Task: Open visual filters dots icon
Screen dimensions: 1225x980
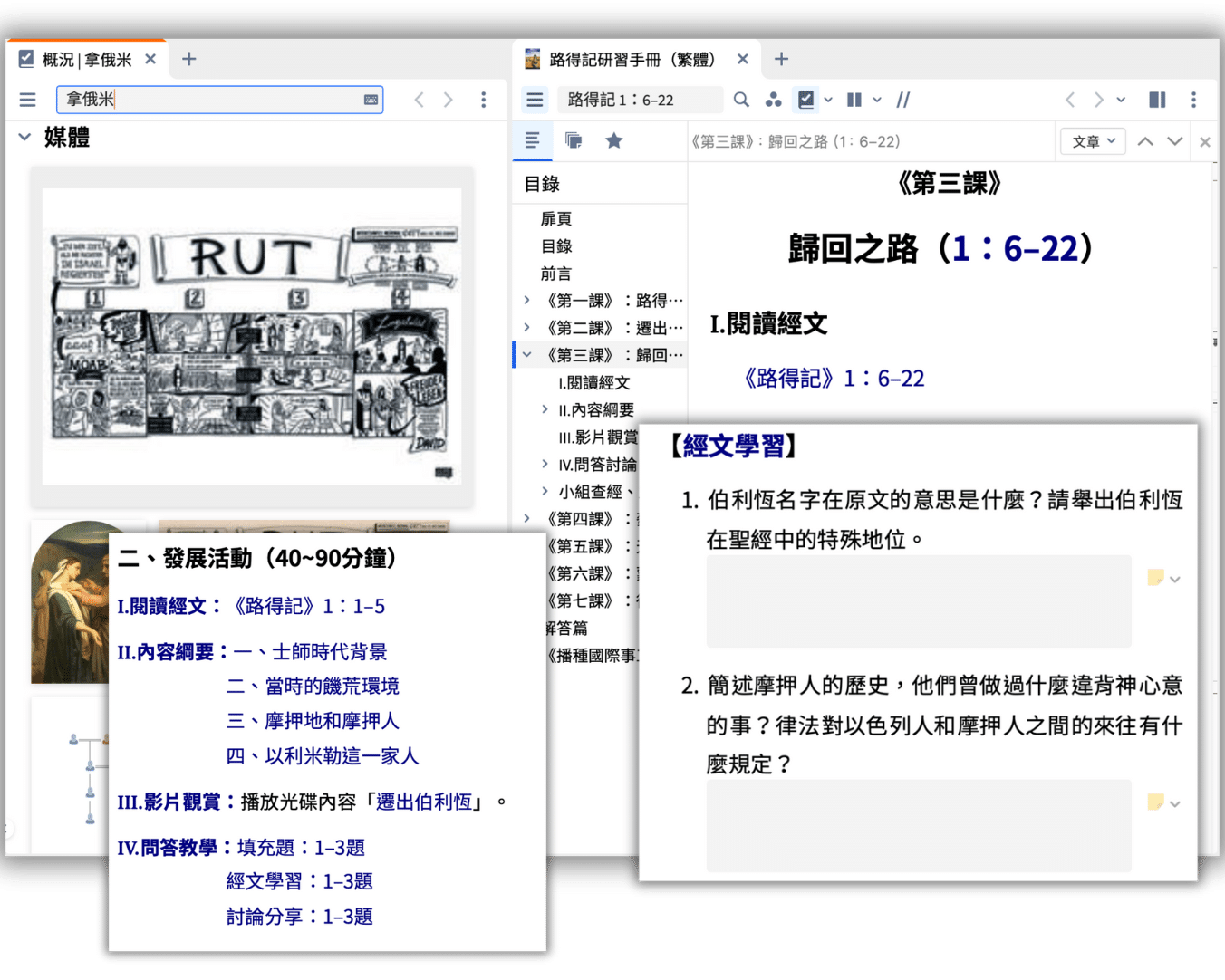Action: [773, 100]
